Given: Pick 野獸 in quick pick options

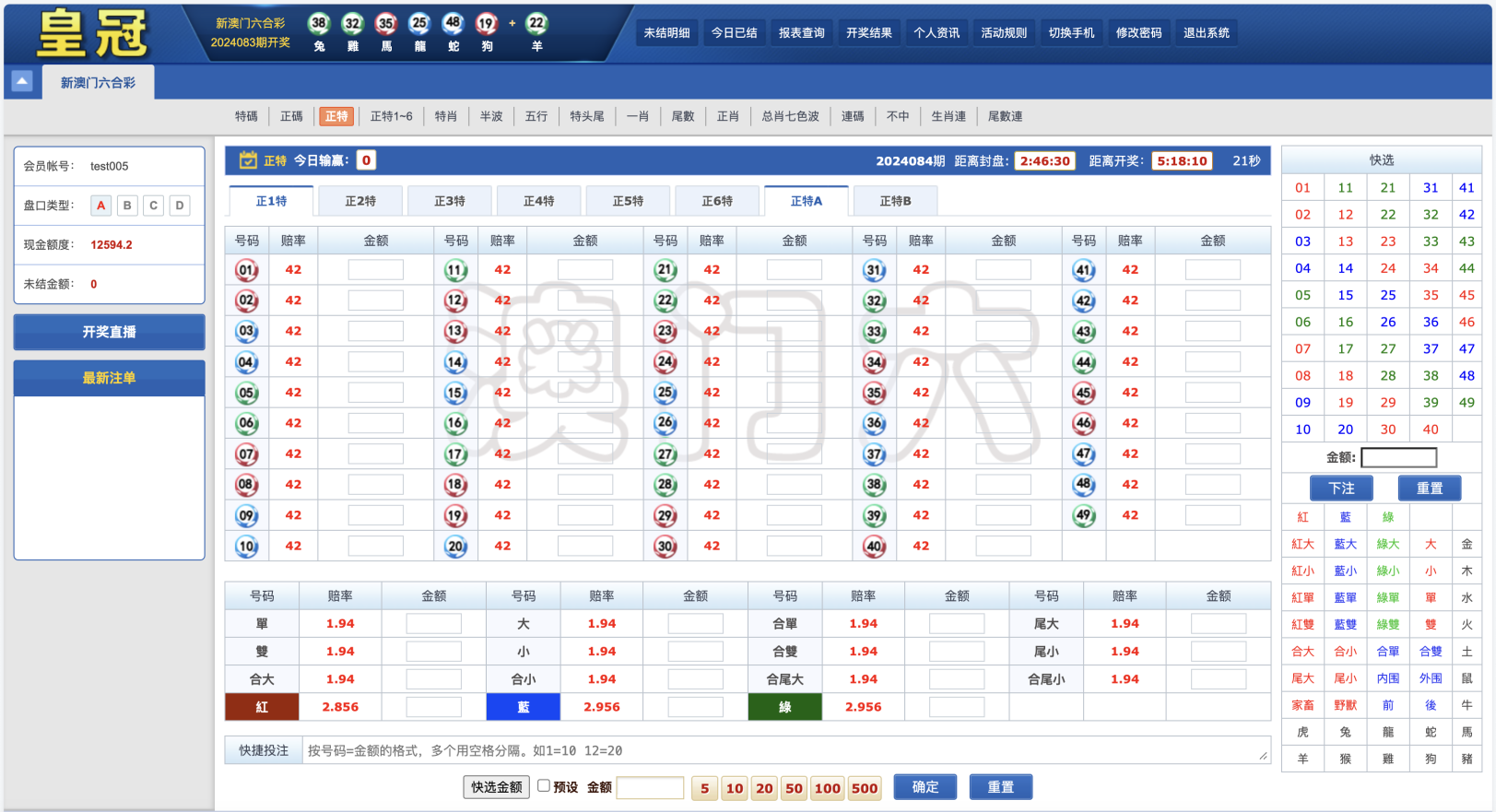Looking at the screenshot, I should tap(1346, 705).
